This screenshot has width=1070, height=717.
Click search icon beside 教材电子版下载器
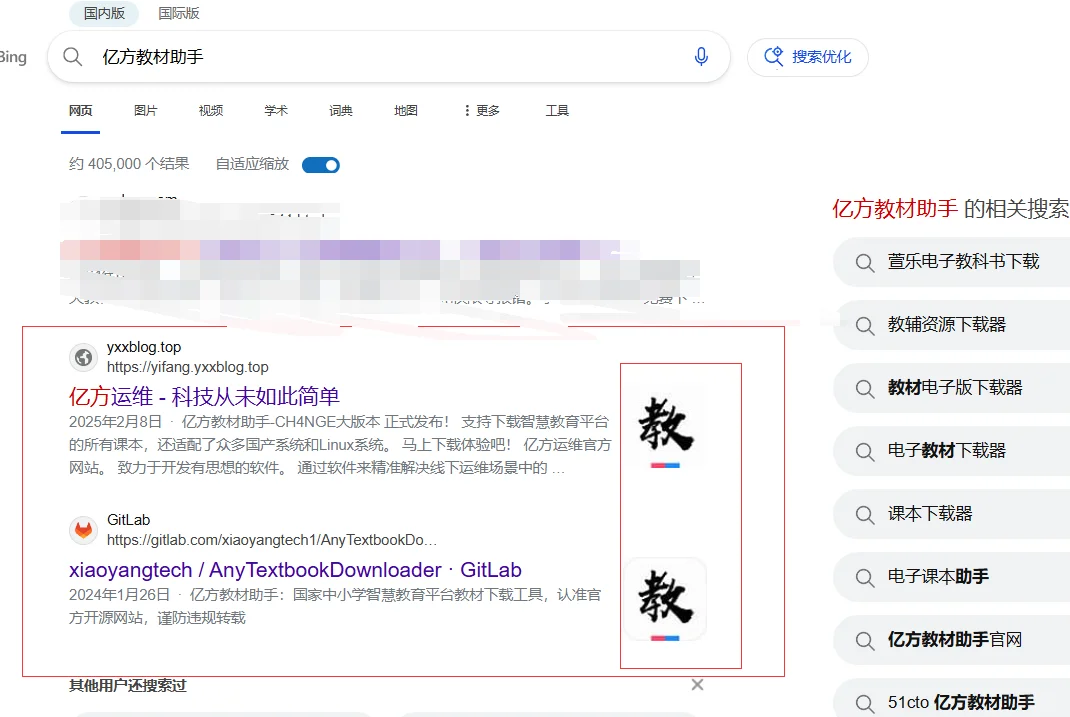(x=865, y=389)
